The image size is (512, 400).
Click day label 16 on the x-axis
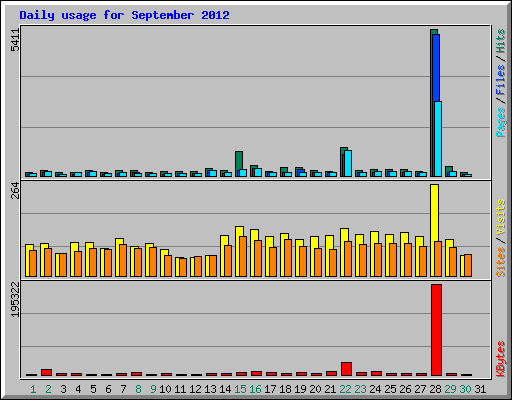coord(255,389)
